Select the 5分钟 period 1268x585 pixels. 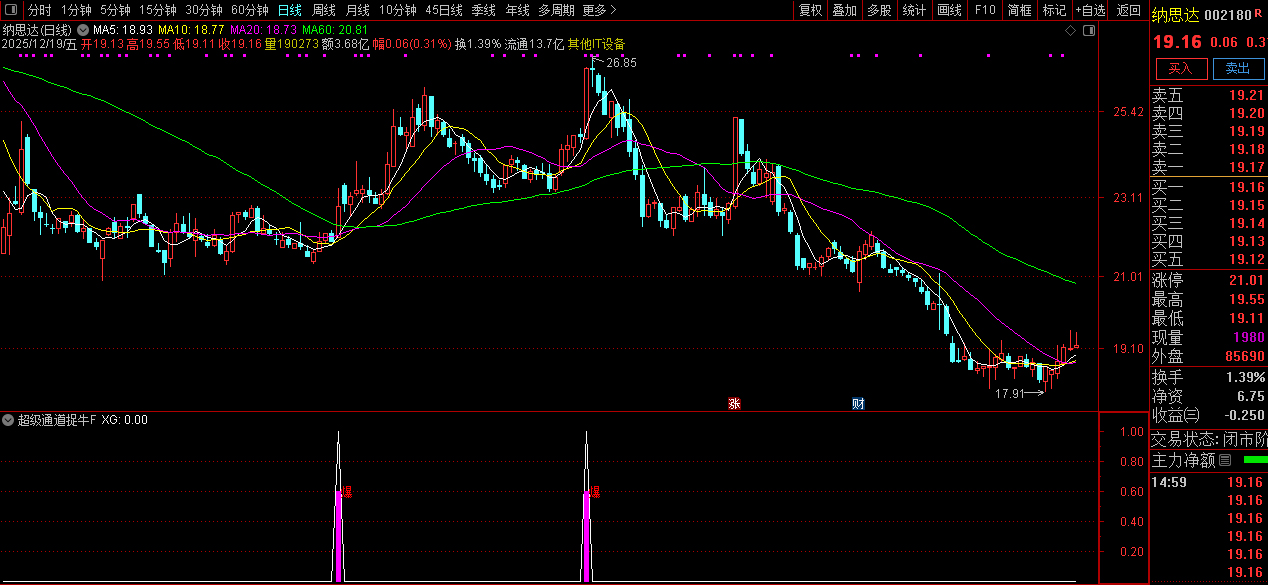coord(115,10)
